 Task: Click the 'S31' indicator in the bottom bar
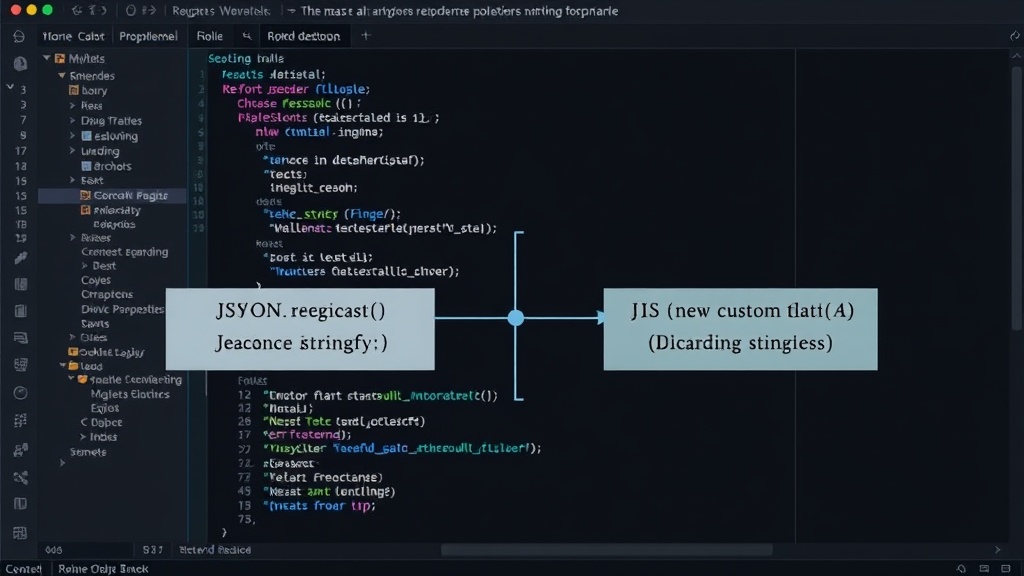(x=153, y=550)
